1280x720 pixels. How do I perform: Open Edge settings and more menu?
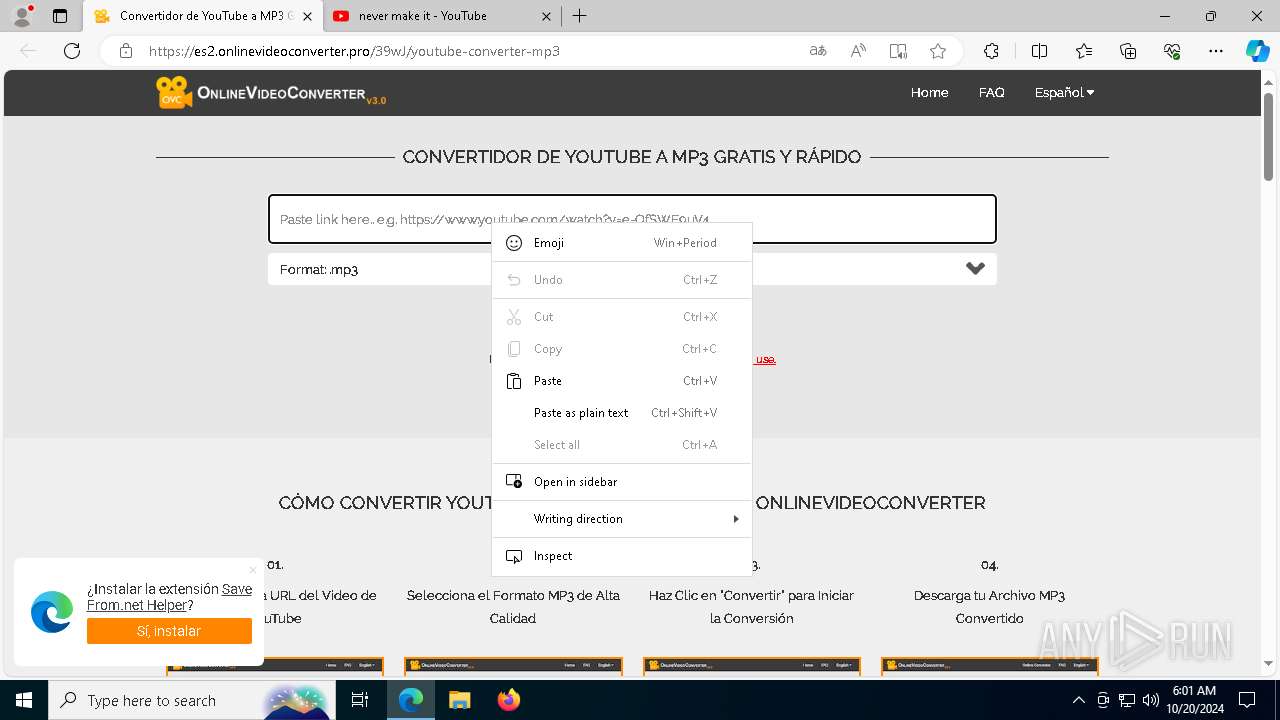tap(1216, 51)
